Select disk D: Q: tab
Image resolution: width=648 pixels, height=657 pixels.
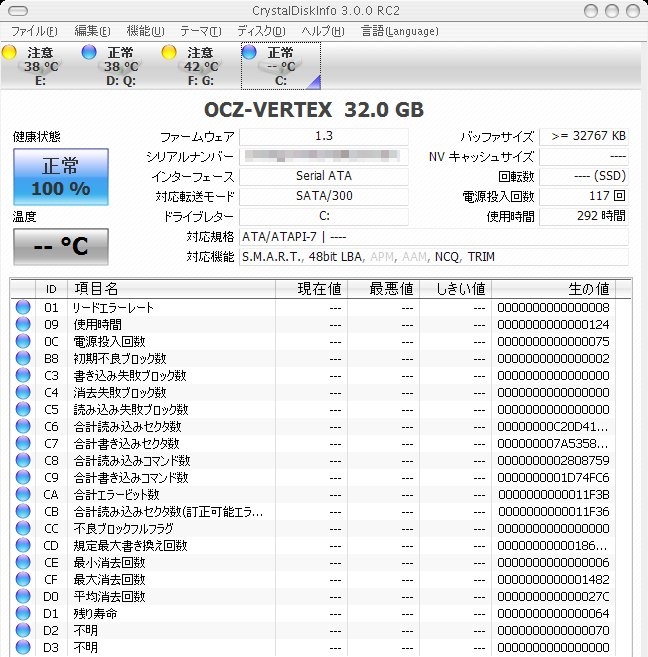coord(121,66)
